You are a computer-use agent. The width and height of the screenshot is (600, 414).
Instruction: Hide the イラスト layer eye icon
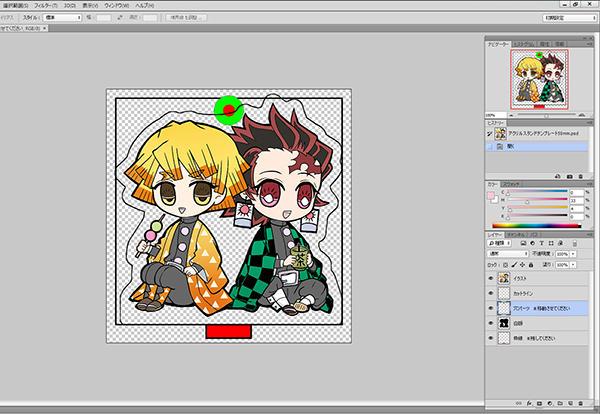pyautogui.click(x=491, y=279)
